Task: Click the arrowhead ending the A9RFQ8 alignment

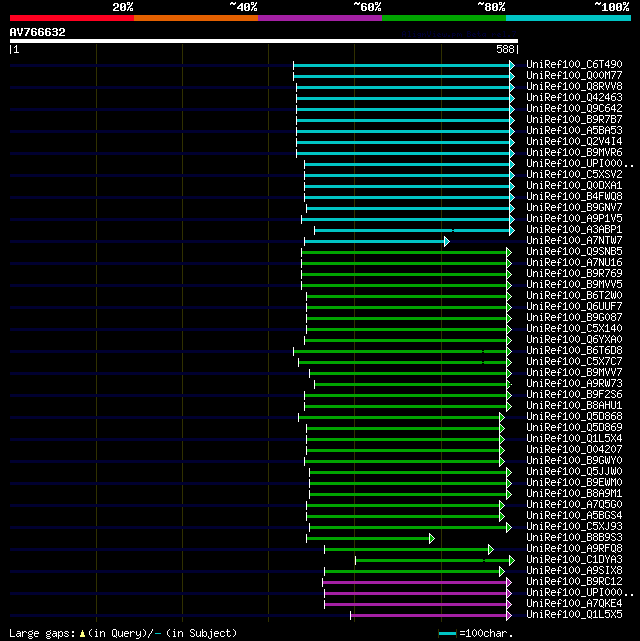Action: [491, 549]
